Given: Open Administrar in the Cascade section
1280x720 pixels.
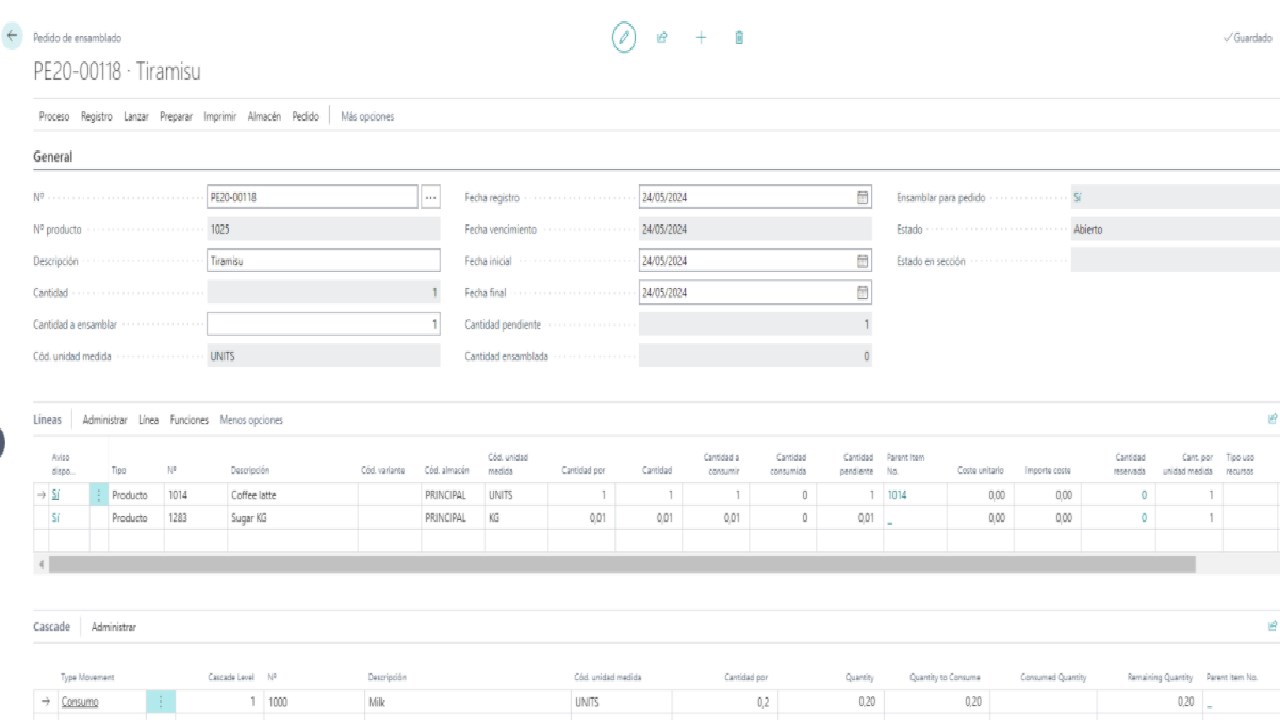Looking at the screenshot, I should click(x=114, y=627).
